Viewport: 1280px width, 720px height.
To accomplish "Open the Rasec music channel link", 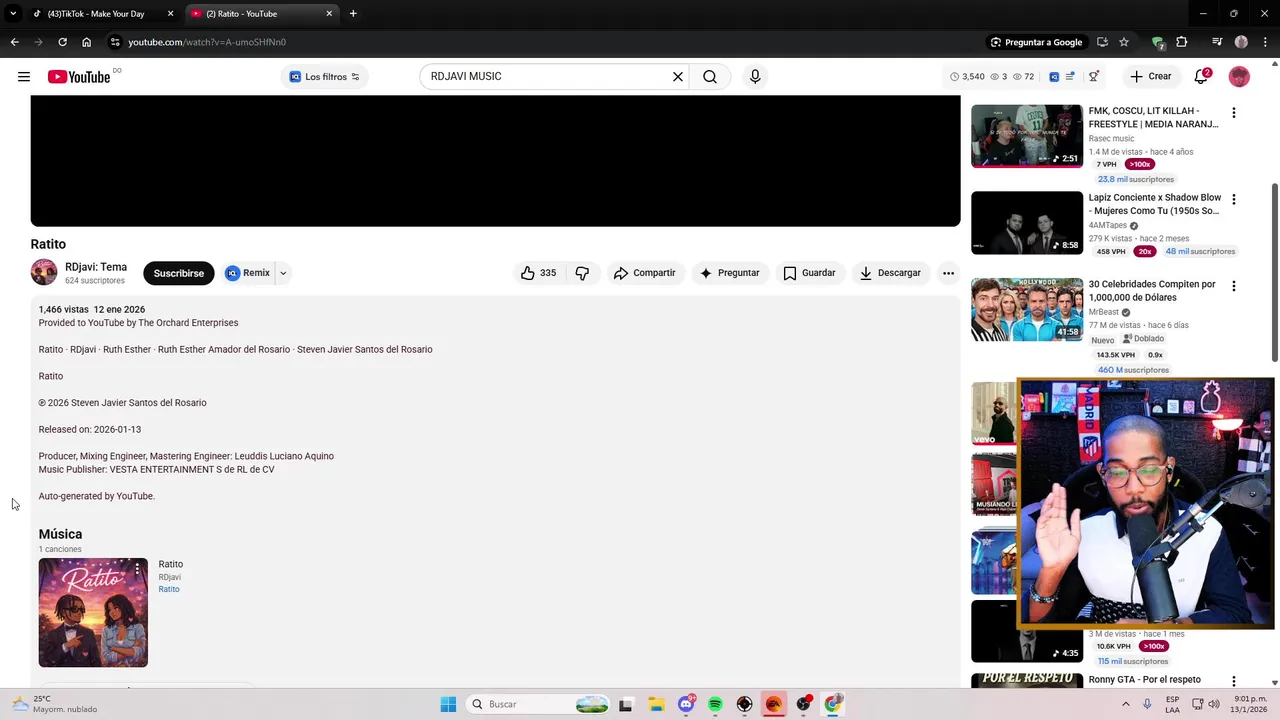I will (x=1111, y=139).
